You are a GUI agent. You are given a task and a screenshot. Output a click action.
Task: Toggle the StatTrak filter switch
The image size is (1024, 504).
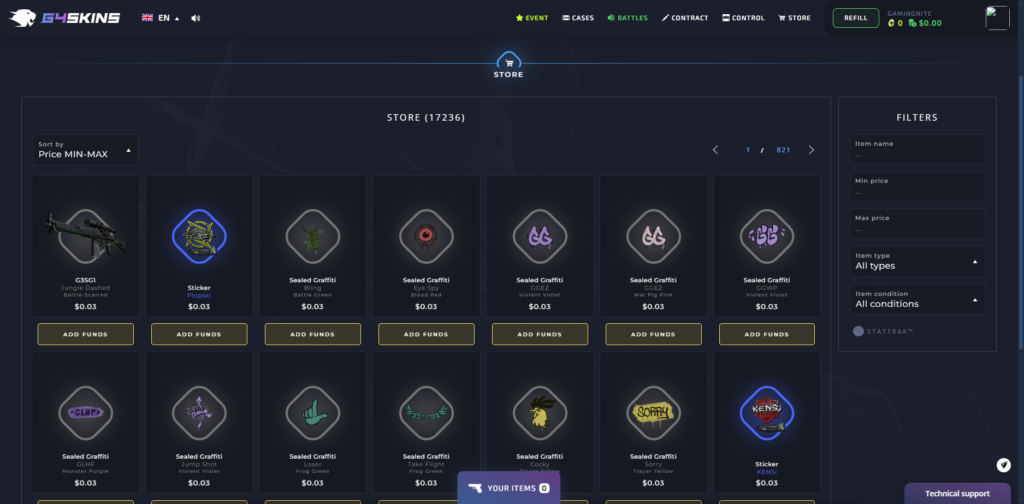point(858,332)
